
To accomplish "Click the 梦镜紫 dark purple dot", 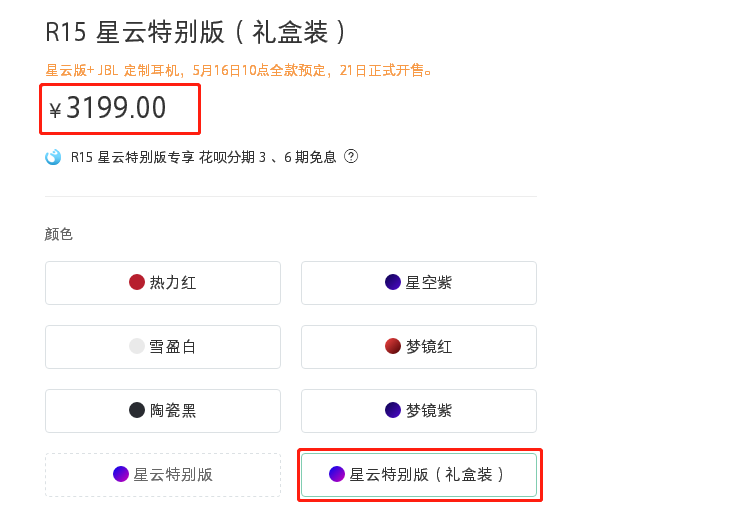I will point(393,411).
